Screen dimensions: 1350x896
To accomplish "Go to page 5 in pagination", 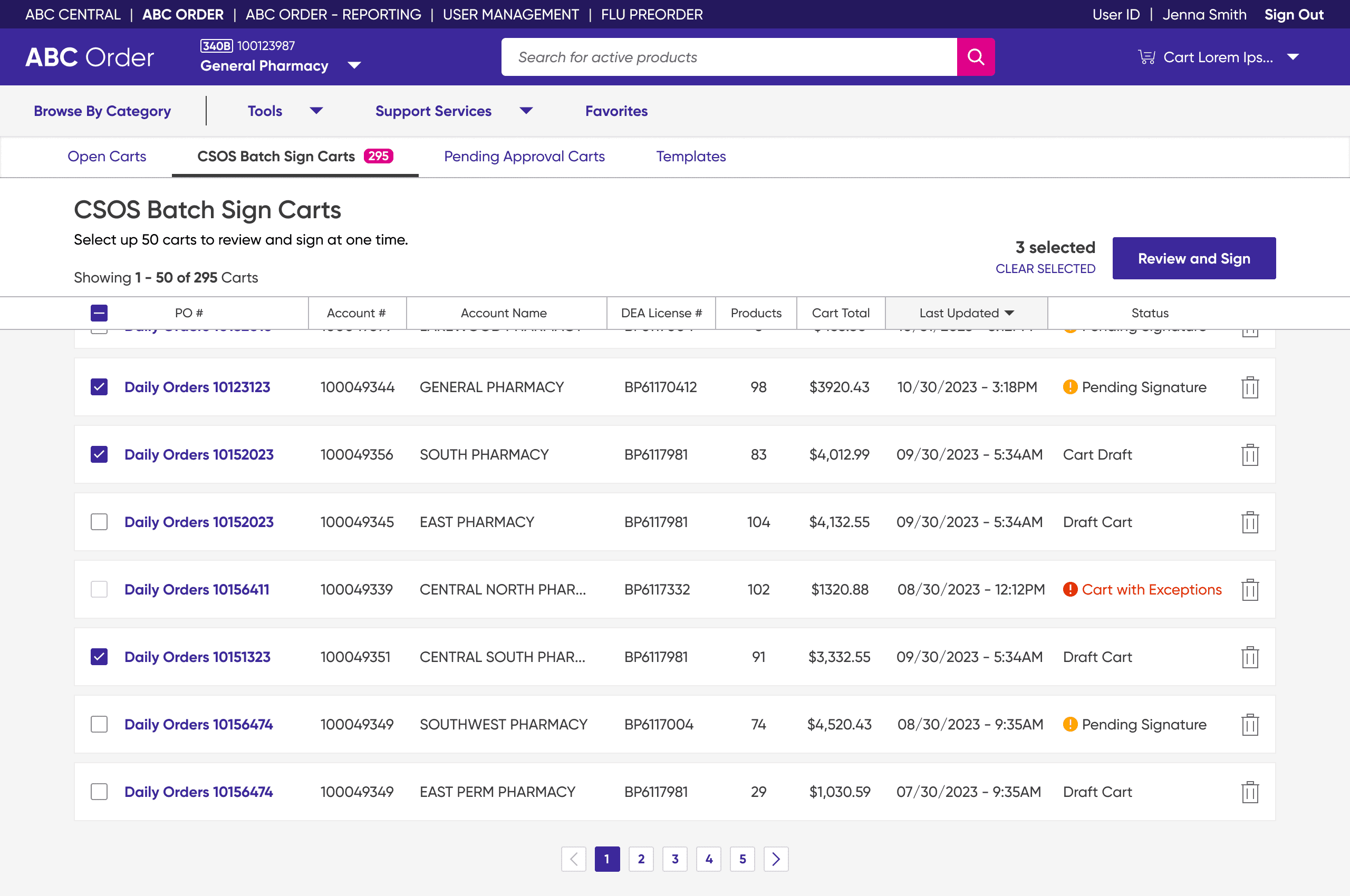I will coord(742,859).
